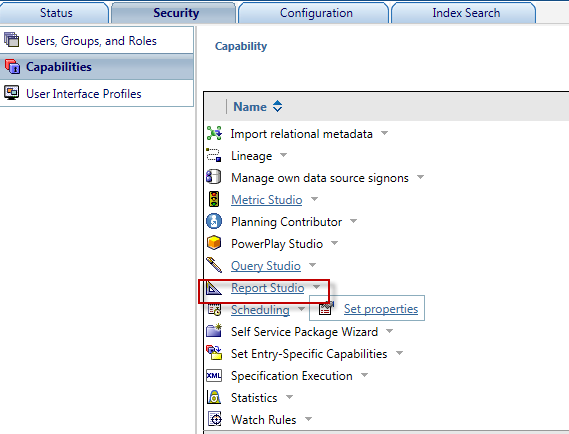Image resolution: width=569 pixels, height=434 pixels.
Task: Open the Scheduling dropdown arrow
Action: point(301,309)
